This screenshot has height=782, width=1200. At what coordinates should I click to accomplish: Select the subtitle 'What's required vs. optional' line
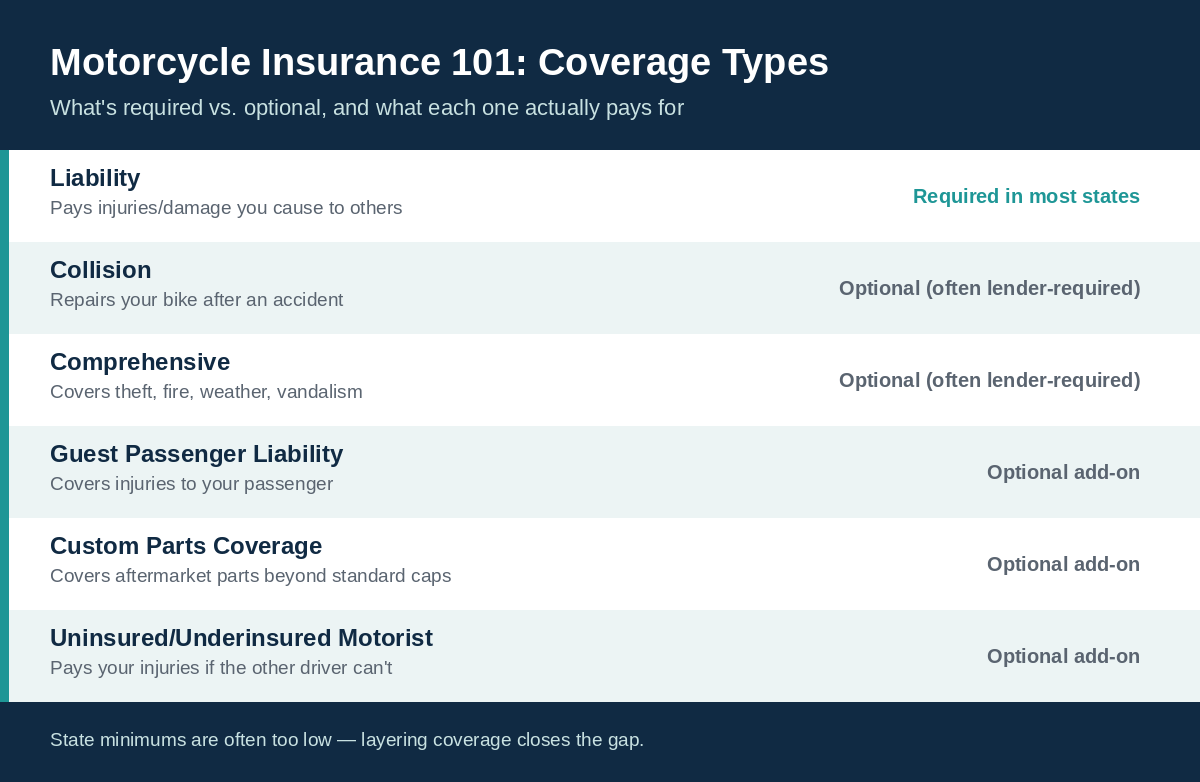(x=367, y=108)
